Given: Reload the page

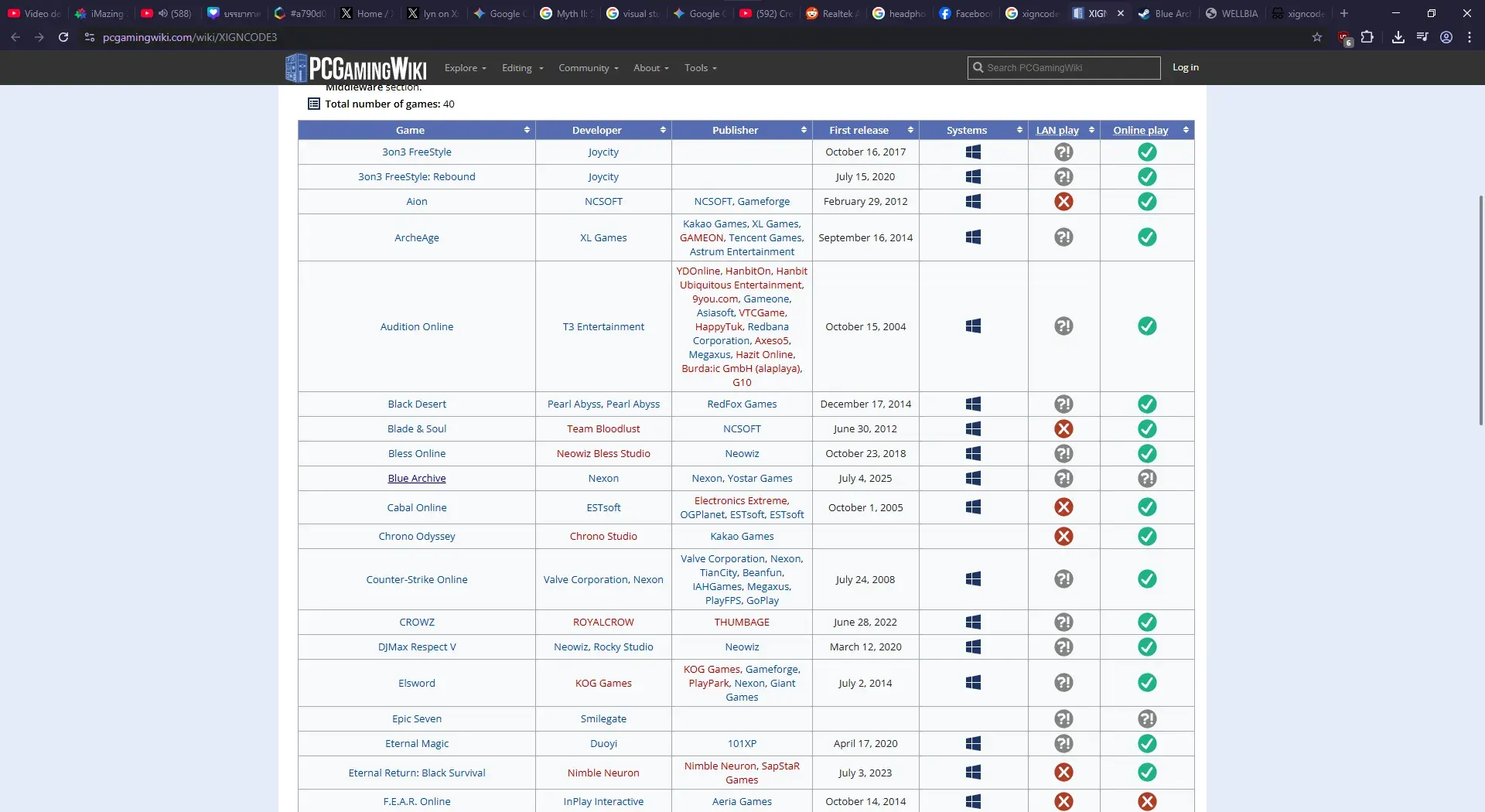Looking at the screenshot, I should click(63, 37).
